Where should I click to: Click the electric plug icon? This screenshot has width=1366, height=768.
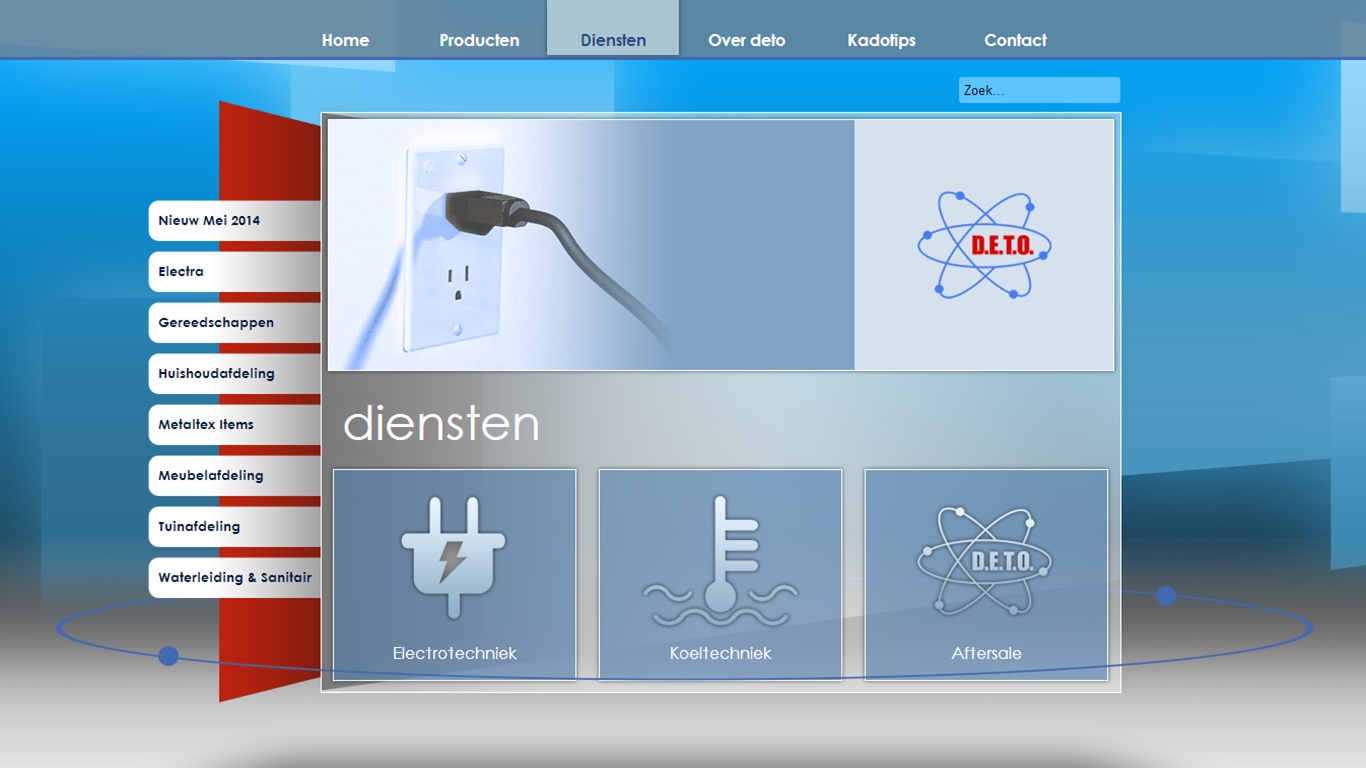tap(453, 556)
